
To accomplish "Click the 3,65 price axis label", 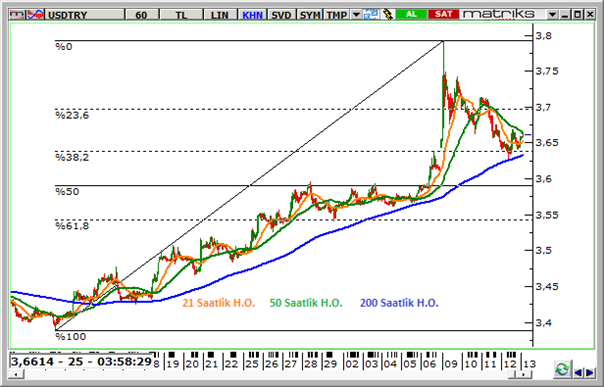I will coord(547,143).
